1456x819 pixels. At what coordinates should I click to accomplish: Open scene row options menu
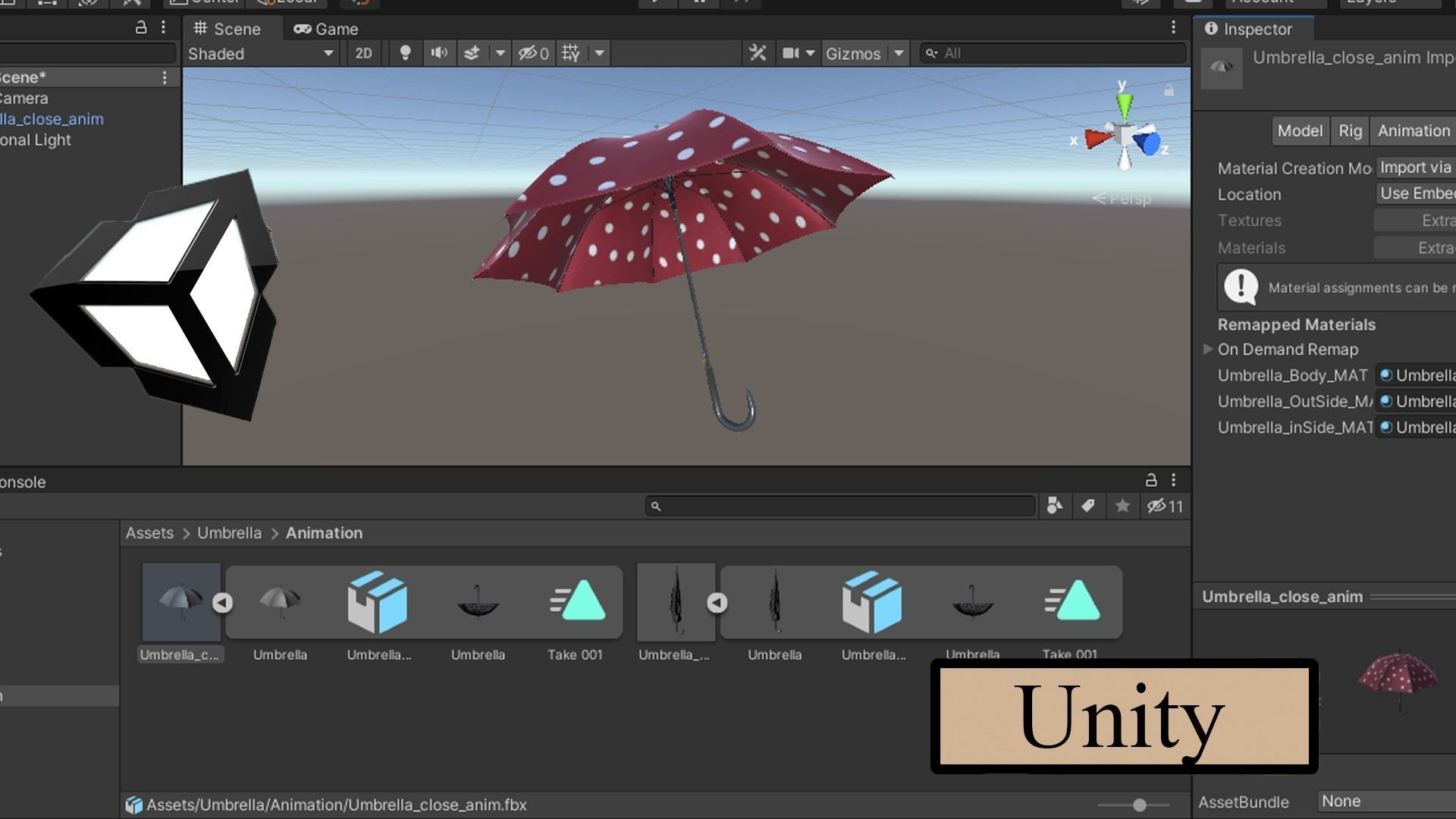click(164, 77)
